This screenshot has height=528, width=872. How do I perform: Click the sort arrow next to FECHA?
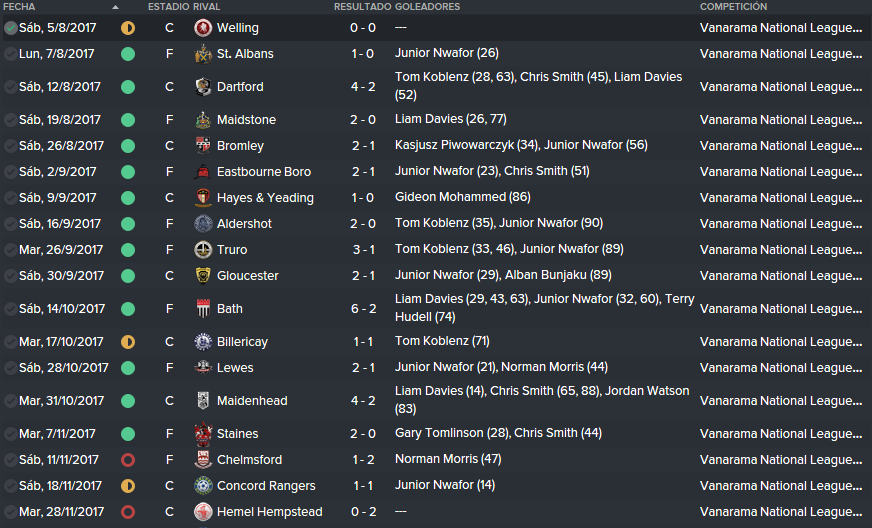[115, 7]
